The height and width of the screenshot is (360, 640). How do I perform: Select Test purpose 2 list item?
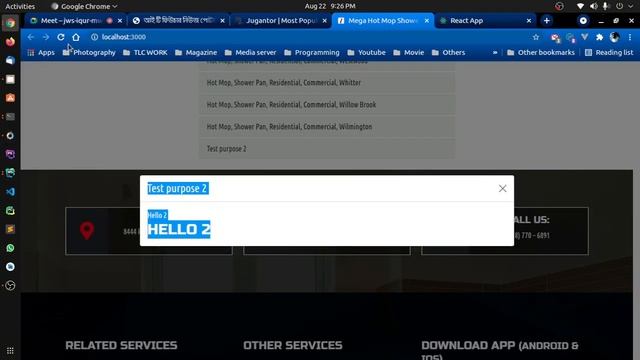pyautogui.click(x=327, y=149)
